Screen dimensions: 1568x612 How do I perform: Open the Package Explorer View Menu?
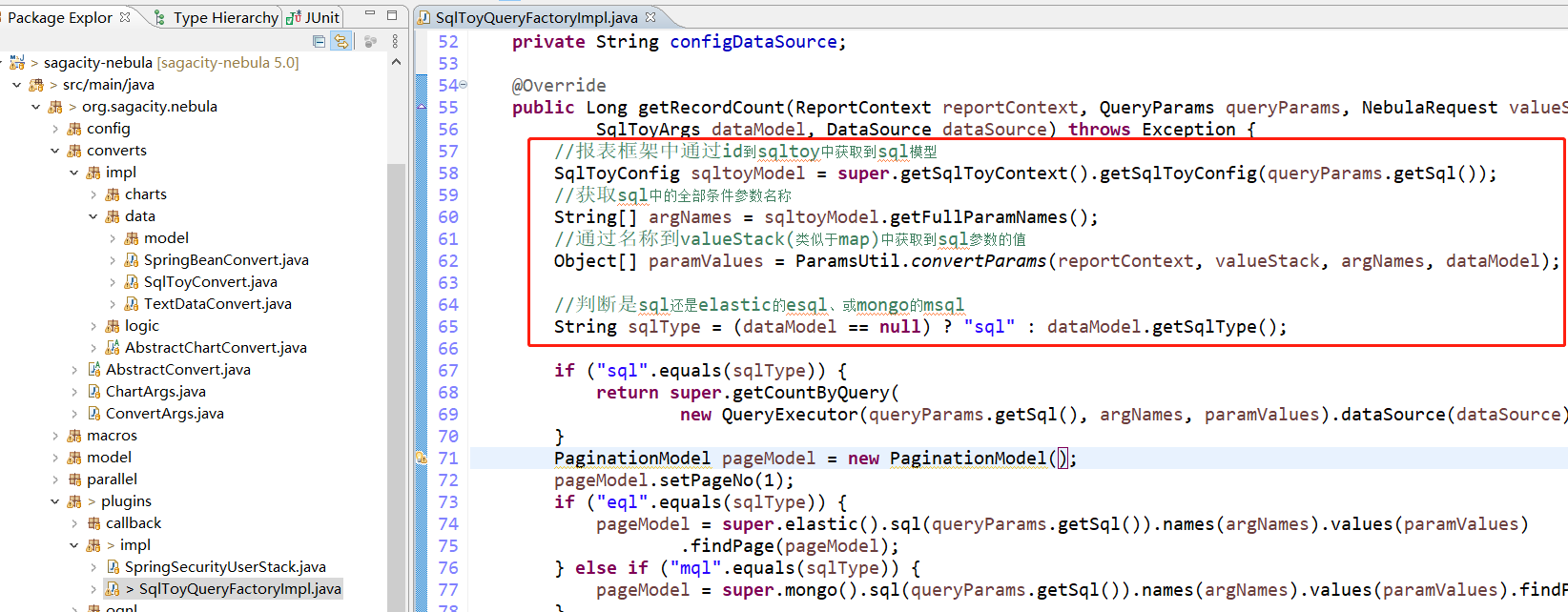[x=395, y=41]
